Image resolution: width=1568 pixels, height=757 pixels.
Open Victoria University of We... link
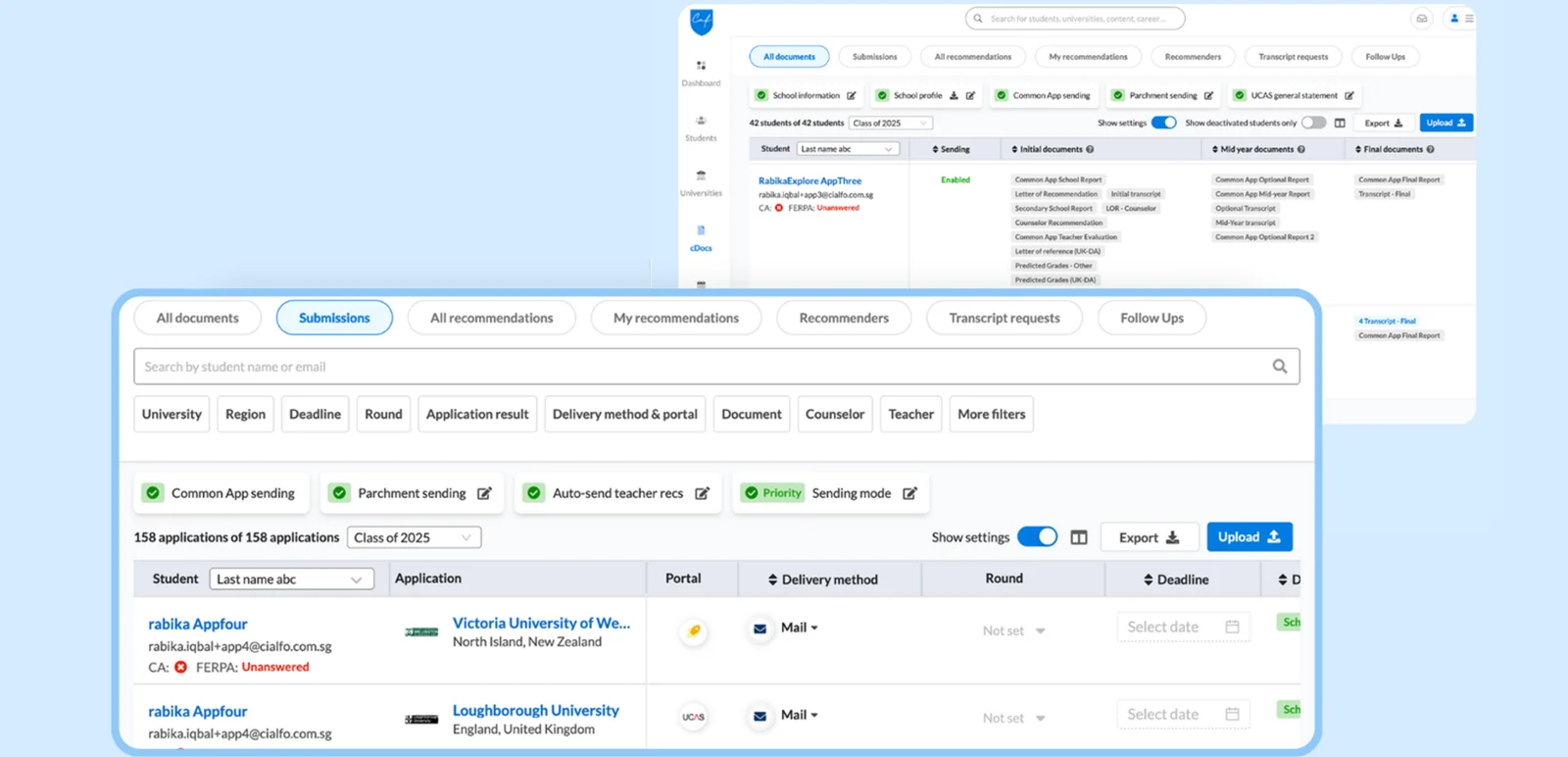541,623
